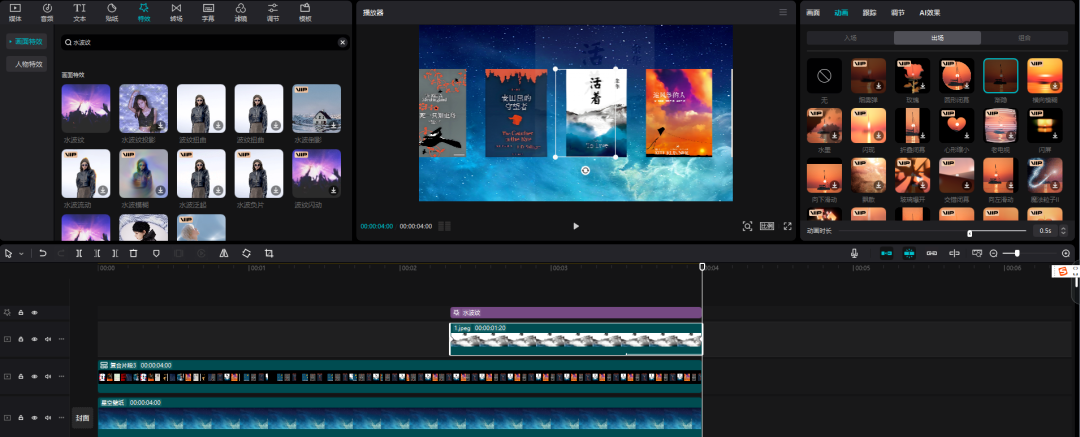Switch to the 画面 tab
The image size is (1080, 437).
(x=813, y=12)
